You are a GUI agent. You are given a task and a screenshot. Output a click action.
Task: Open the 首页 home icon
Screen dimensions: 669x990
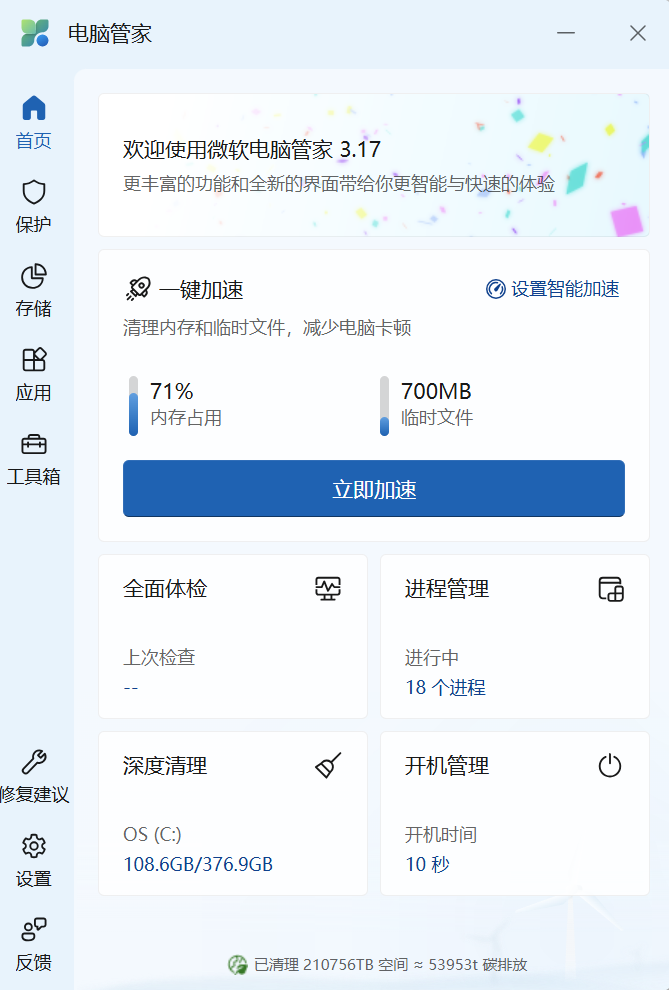pos(34,108)
